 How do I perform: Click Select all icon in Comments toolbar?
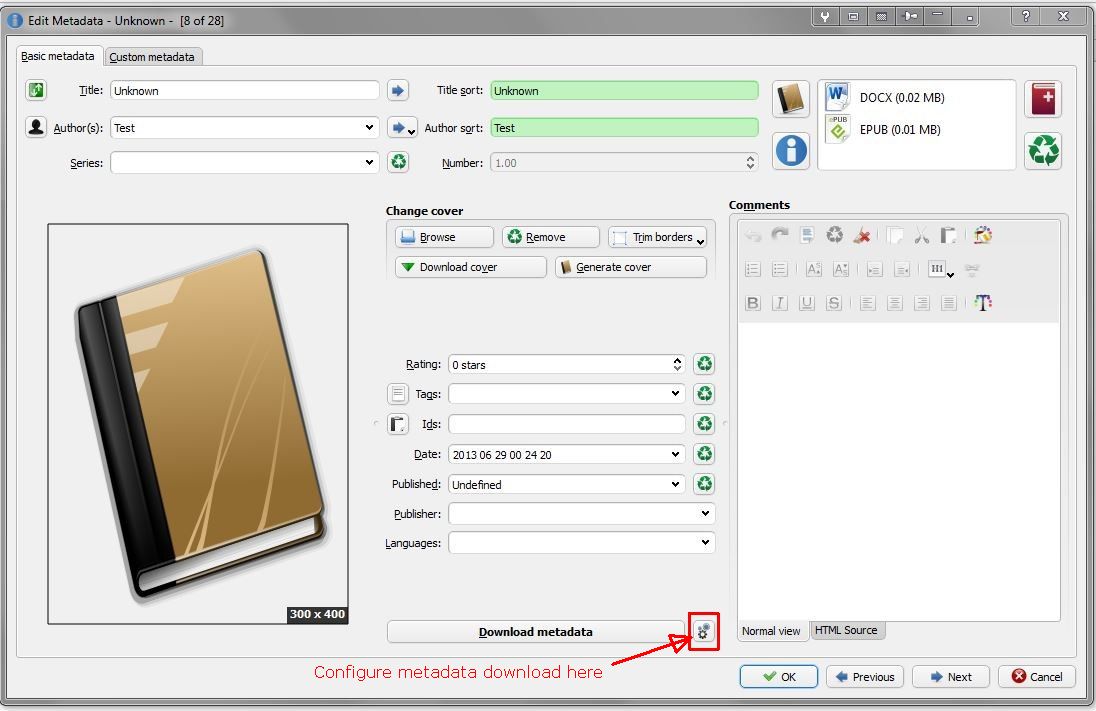807,235
